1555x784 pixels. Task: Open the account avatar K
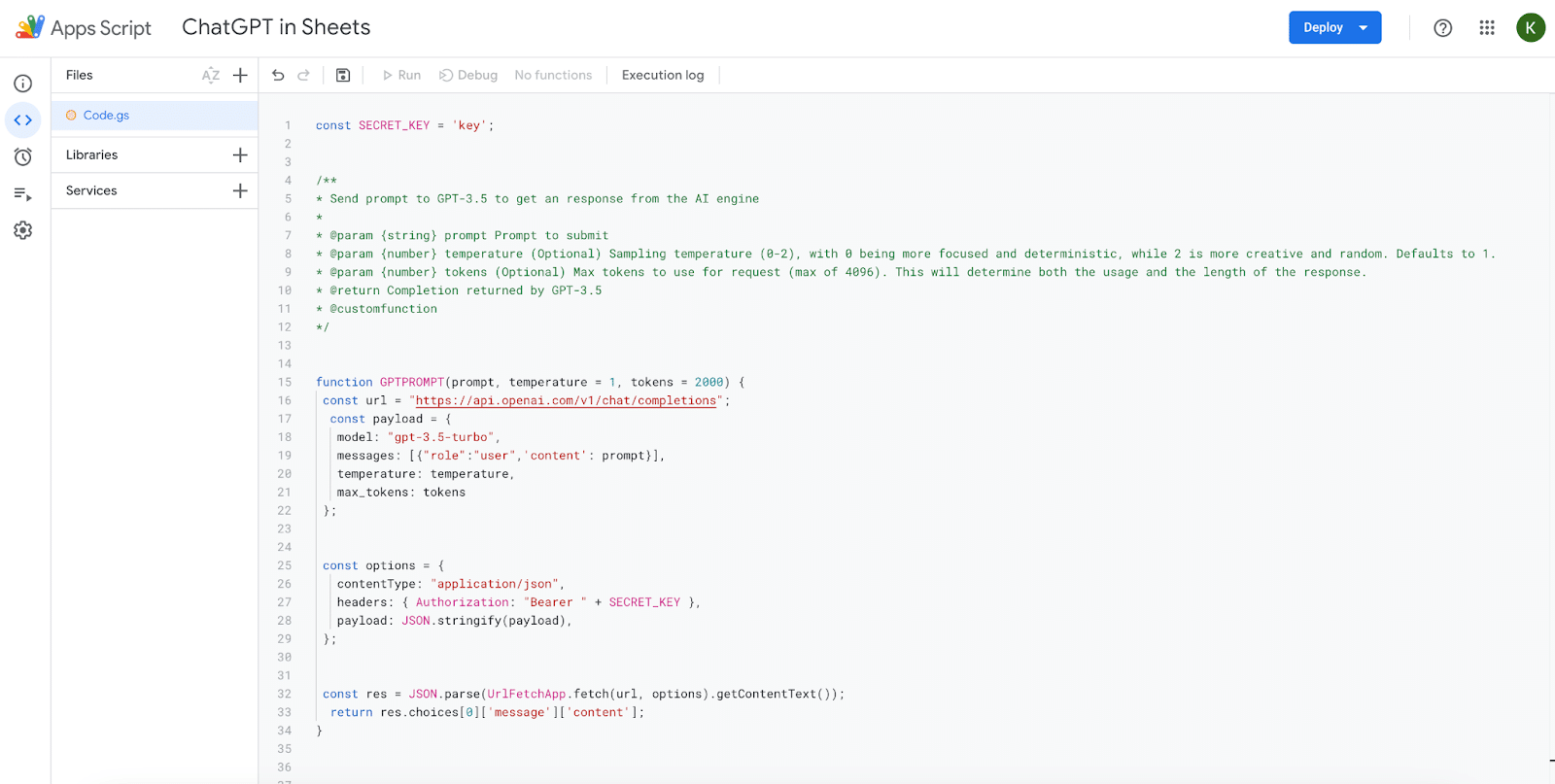pyautogui.click(x=1531, y=27)
